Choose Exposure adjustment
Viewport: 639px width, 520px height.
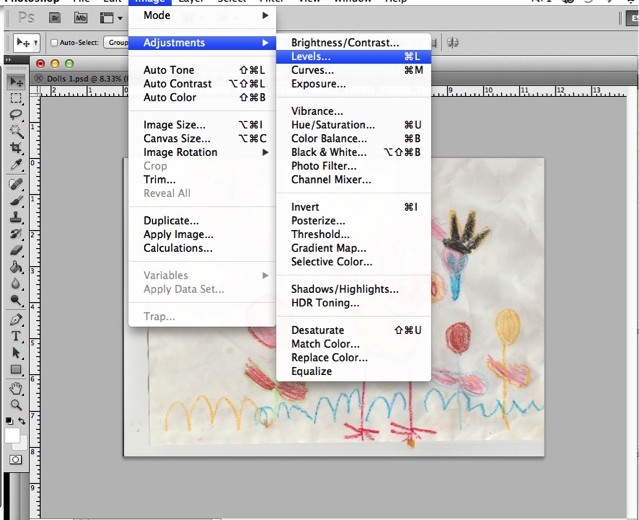click(x=353, y=84)
